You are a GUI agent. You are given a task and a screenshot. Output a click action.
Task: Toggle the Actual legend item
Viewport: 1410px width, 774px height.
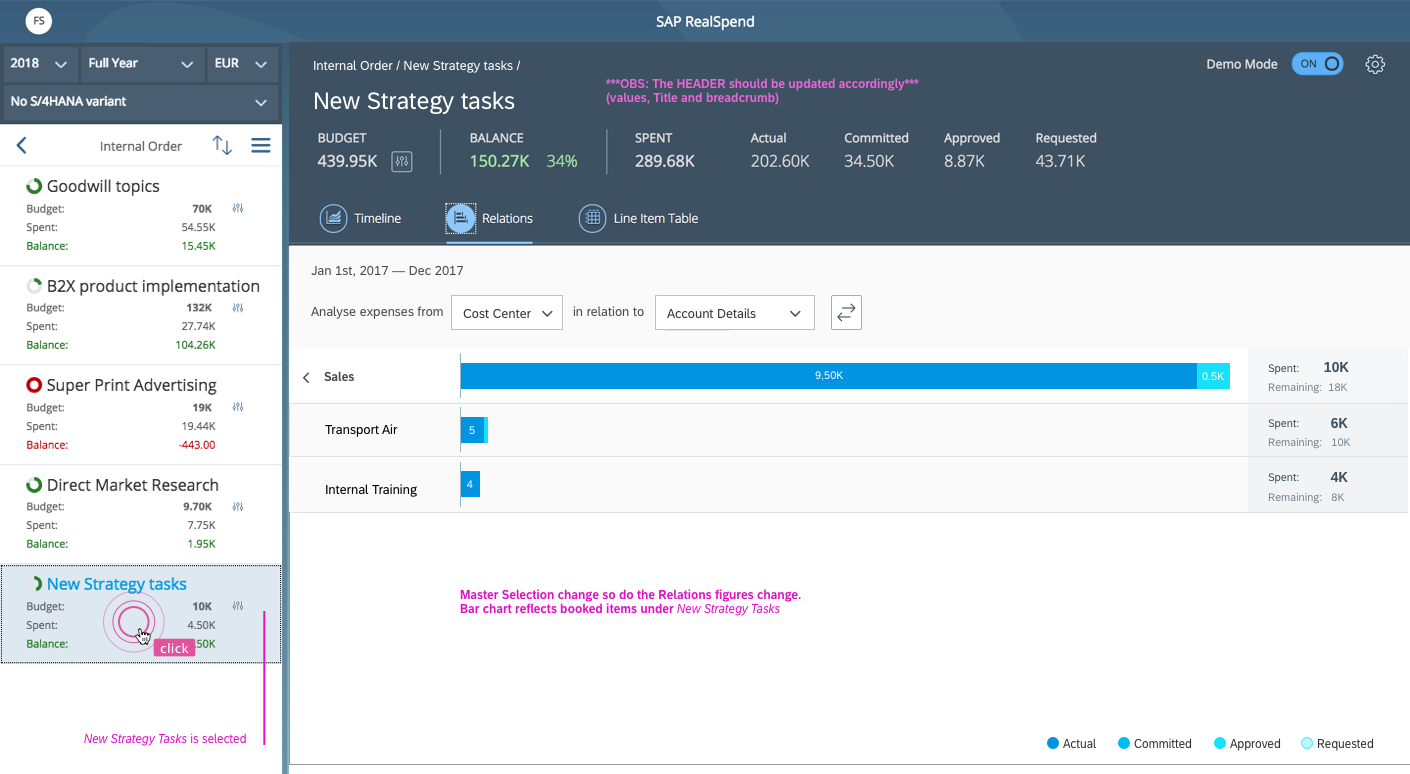click(1071, 743)
